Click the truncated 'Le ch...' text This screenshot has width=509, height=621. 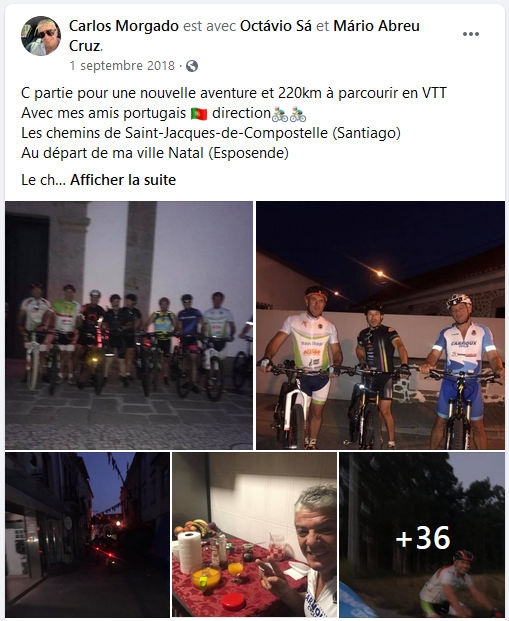(43, 180)
